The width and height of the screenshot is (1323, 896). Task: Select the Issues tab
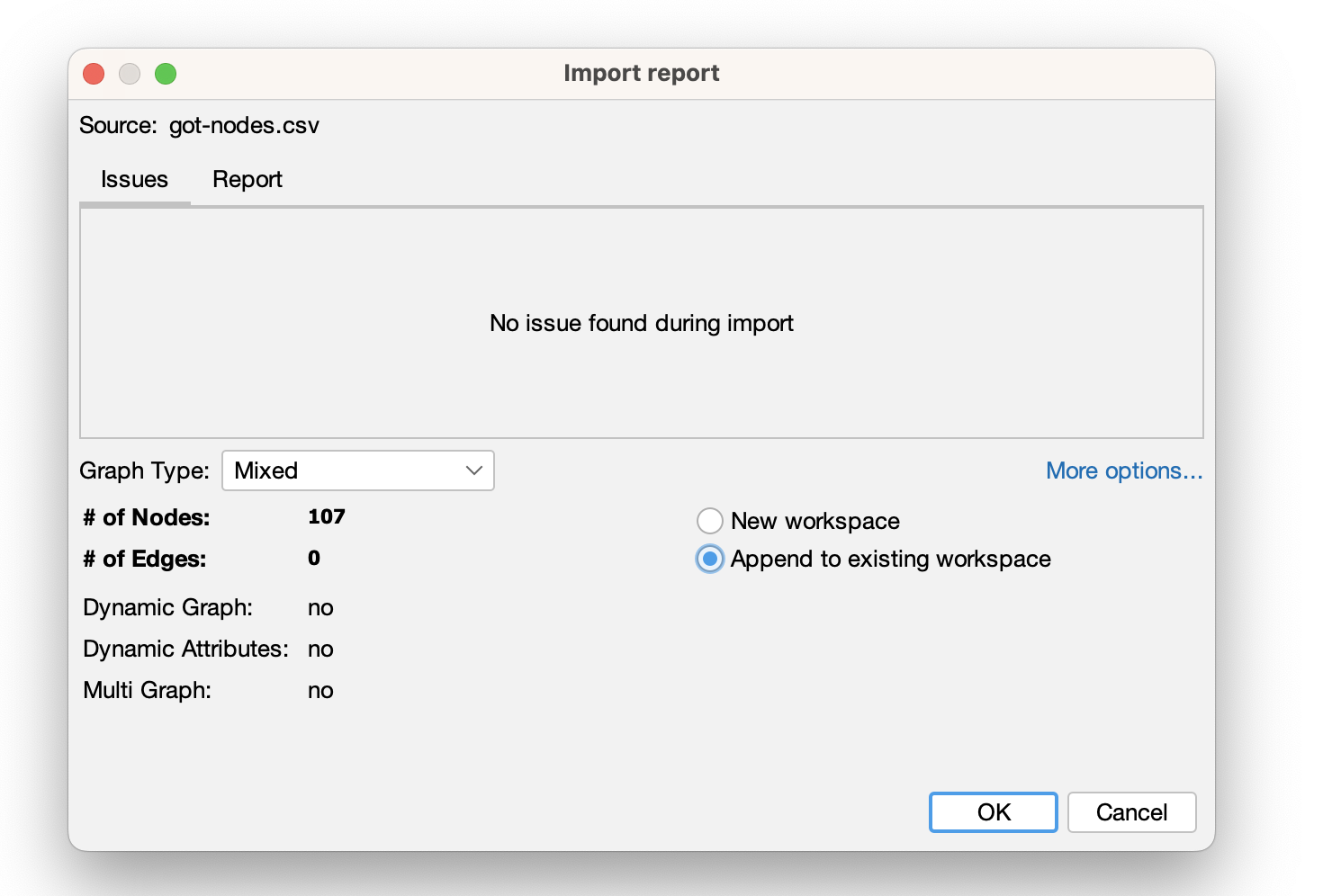click(x=134, y=180)
